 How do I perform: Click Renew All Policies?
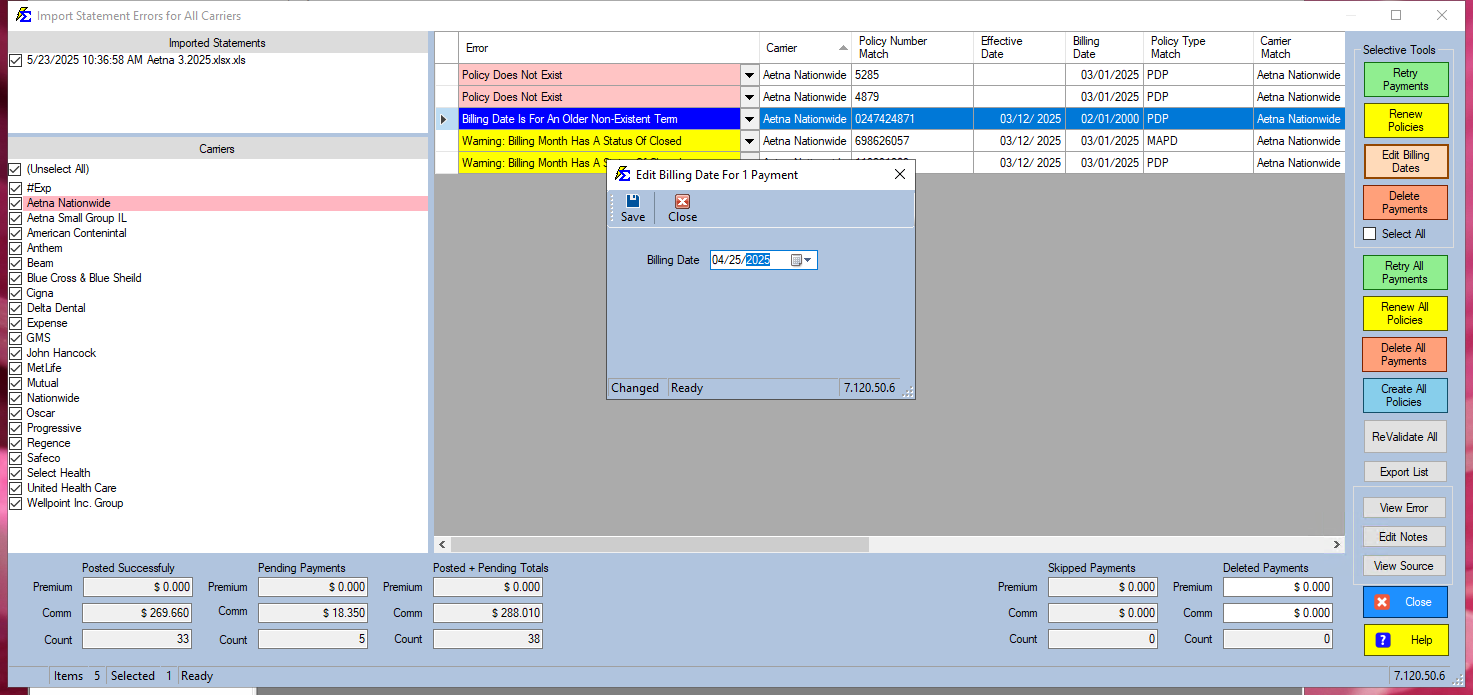pyautogui.click(x=1404, y=313)
